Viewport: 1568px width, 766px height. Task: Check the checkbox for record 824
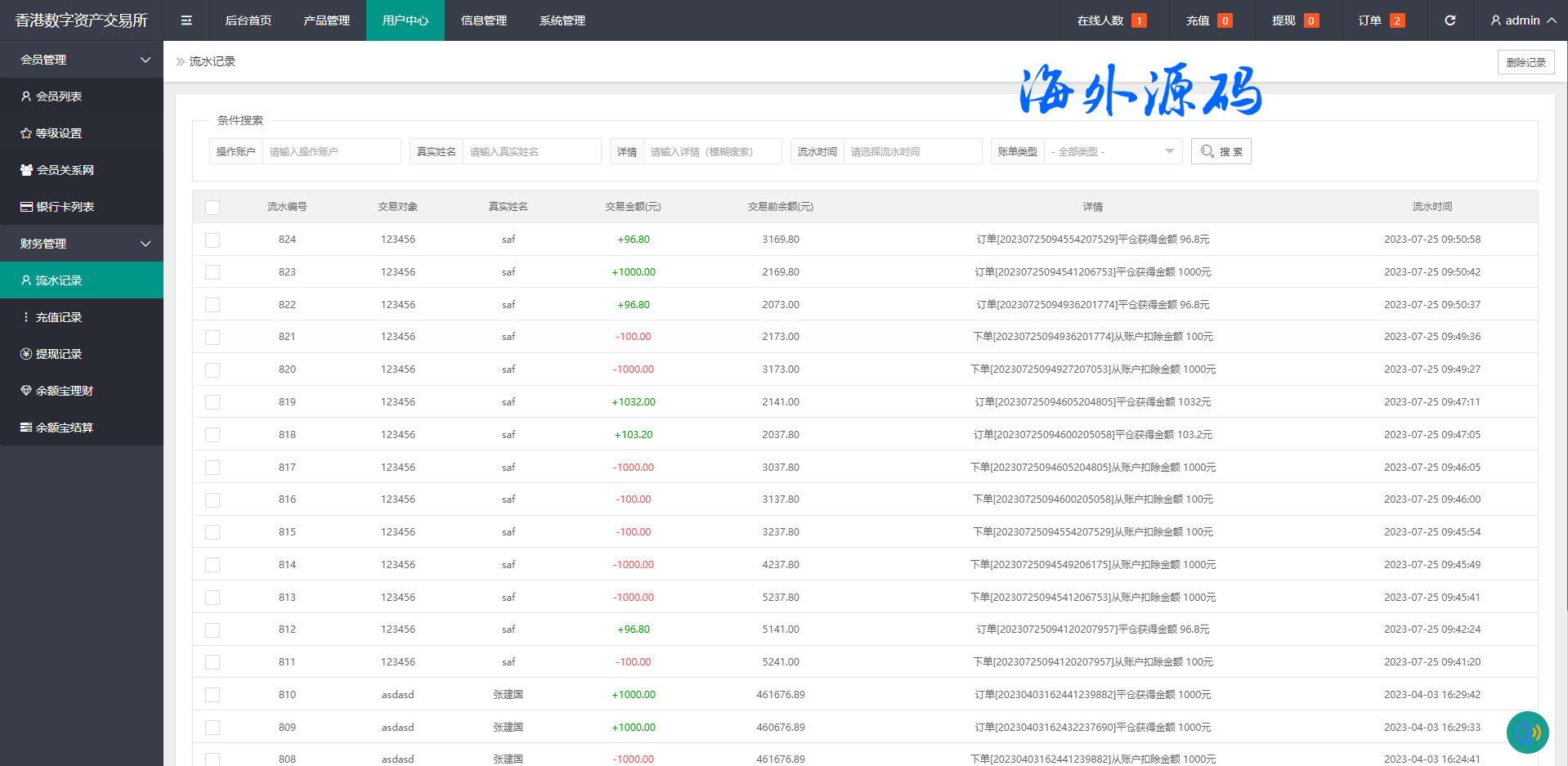click(x=213, y=240)
